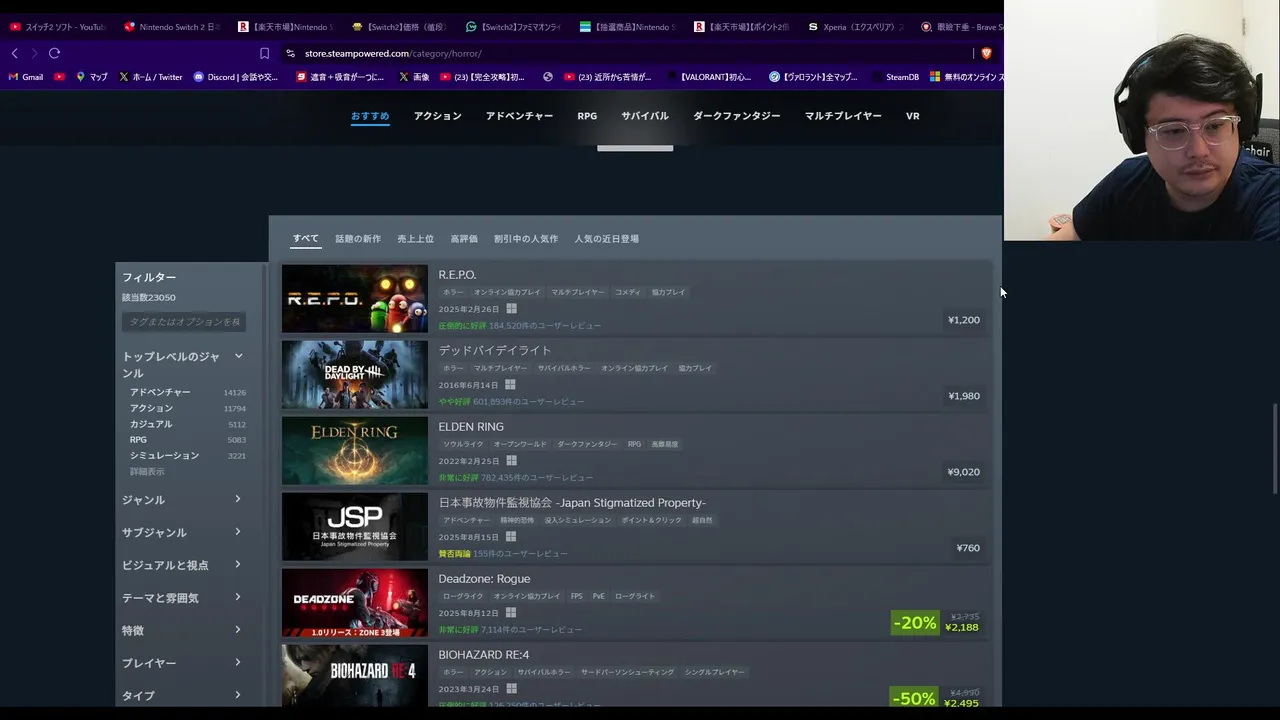
Task: Select the おすすめ category tab
Action: pos(370,116)
